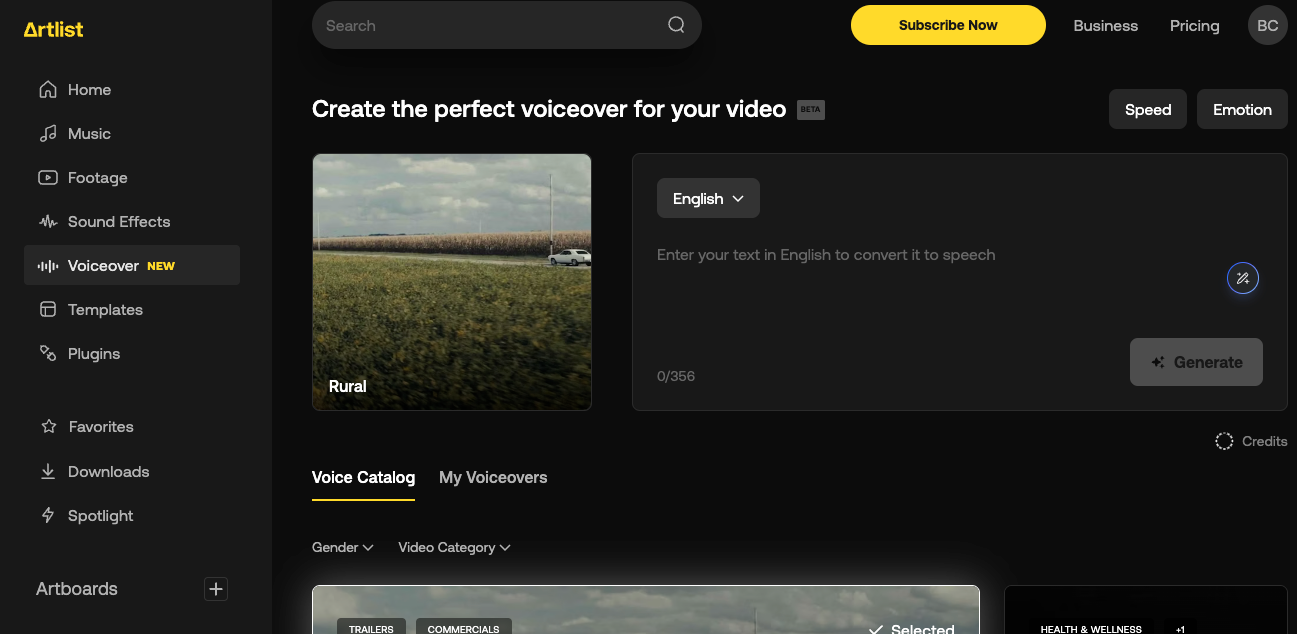Open the Speed setting
The height and width of the screenshot is (634, 1297).
(1147, 110)
